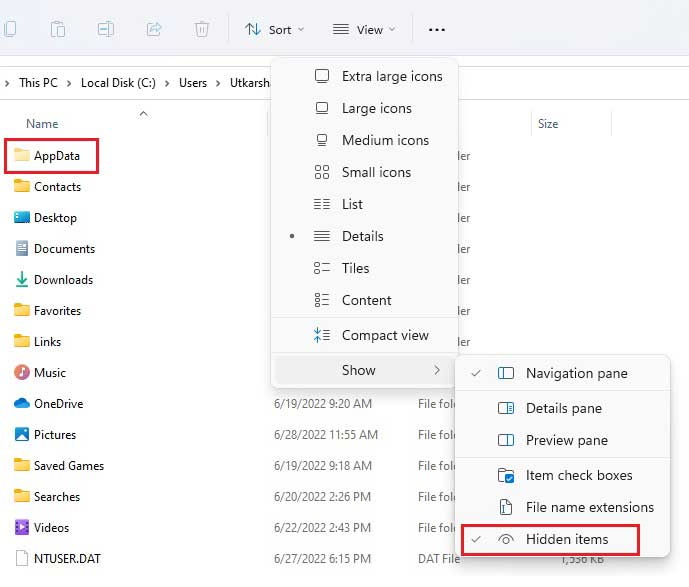
Task: Expand chevron after Users breadcrumb
Action: click(218, 83)
